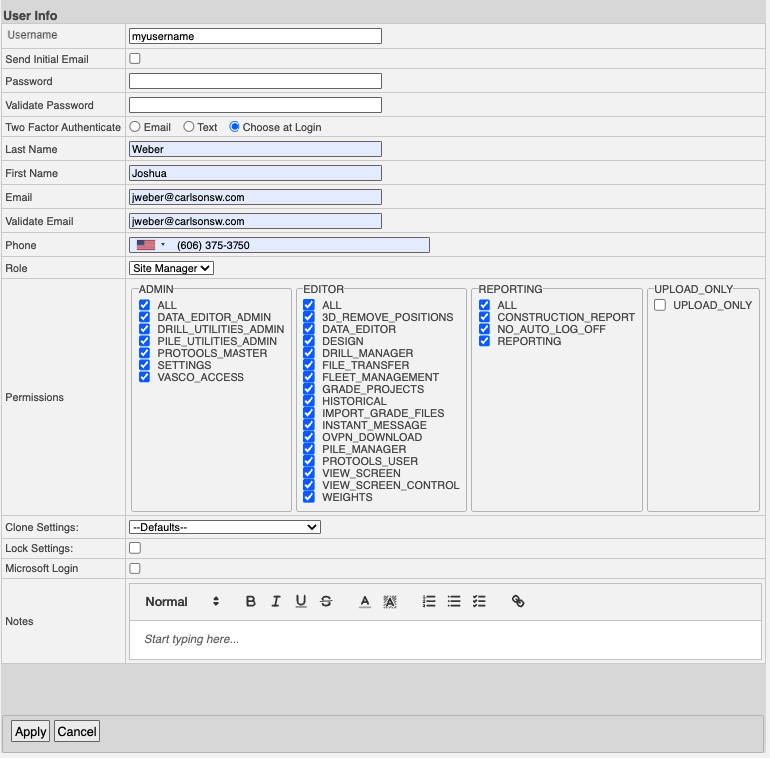The height and width of the screenshot is (758, 770).
Task: Open text background color picker in Notes
Action: (390, 601)
